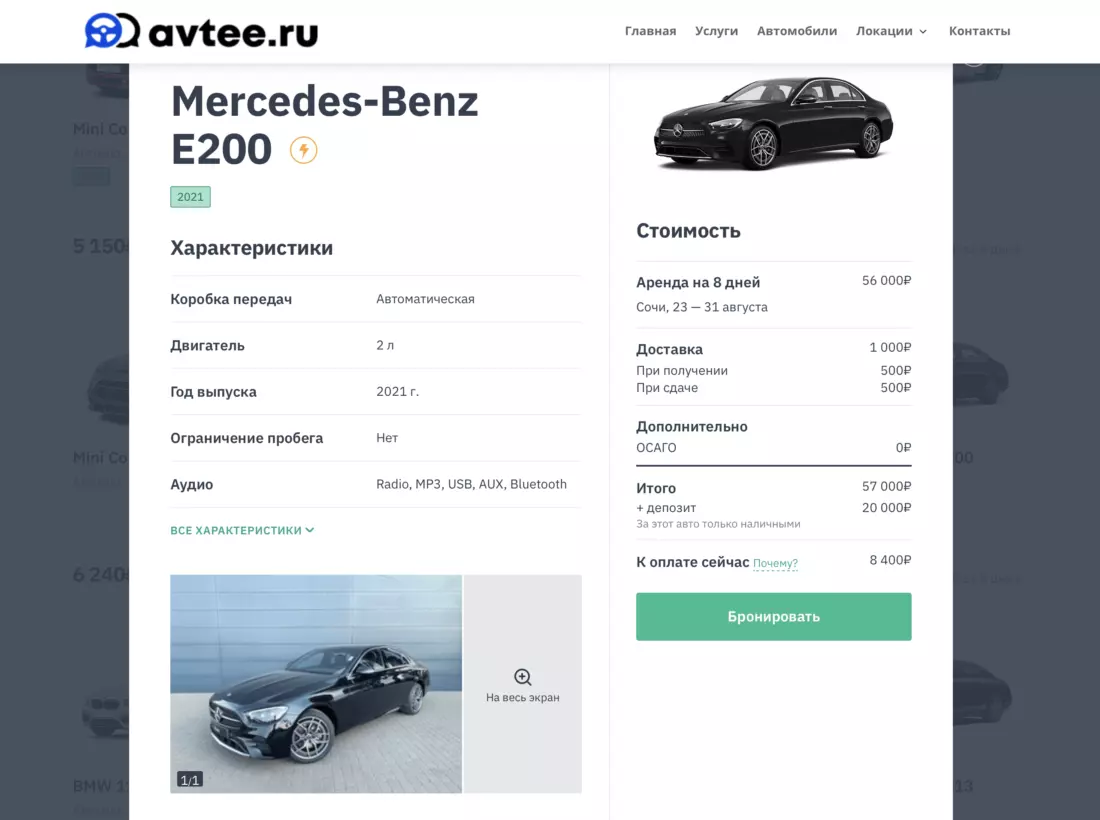
Task: Click the avtee.ru steering wheel logo icon
Action: tap(111, 31)
